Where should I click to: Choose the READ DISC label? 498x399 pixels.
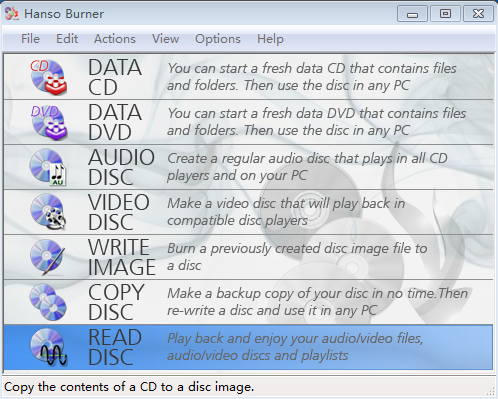pos(115,347)
